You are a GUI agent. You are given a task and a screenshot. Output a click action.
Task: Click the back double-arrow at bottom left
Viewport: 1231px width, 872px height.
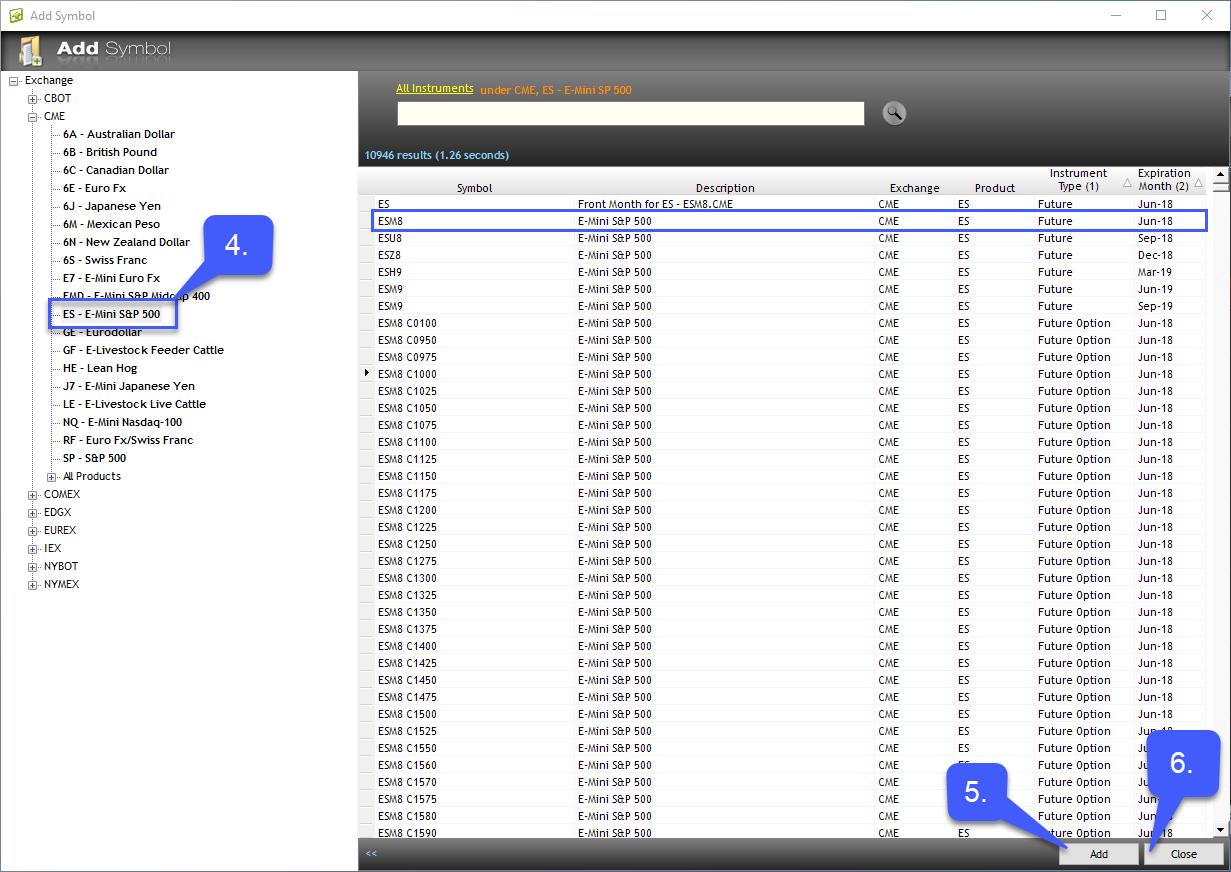(371, 854)
